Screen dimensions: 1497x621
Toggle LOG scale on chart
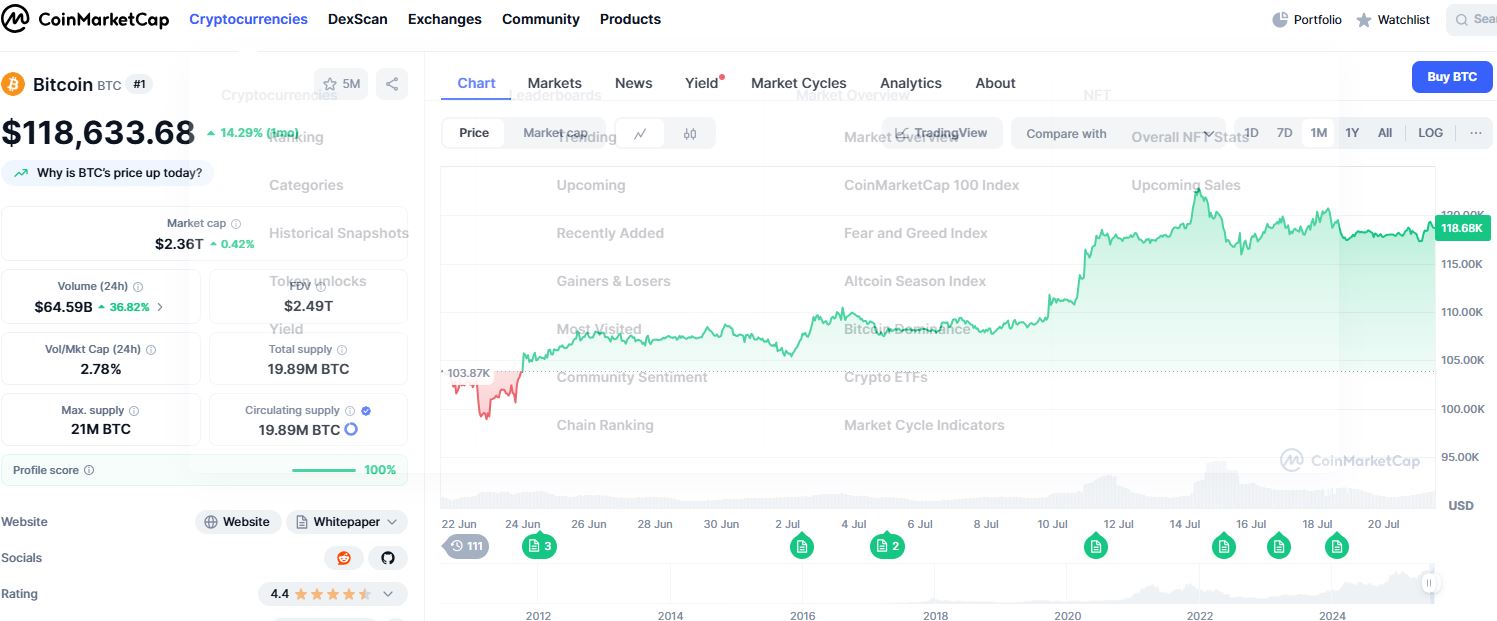click(1430, 133)
